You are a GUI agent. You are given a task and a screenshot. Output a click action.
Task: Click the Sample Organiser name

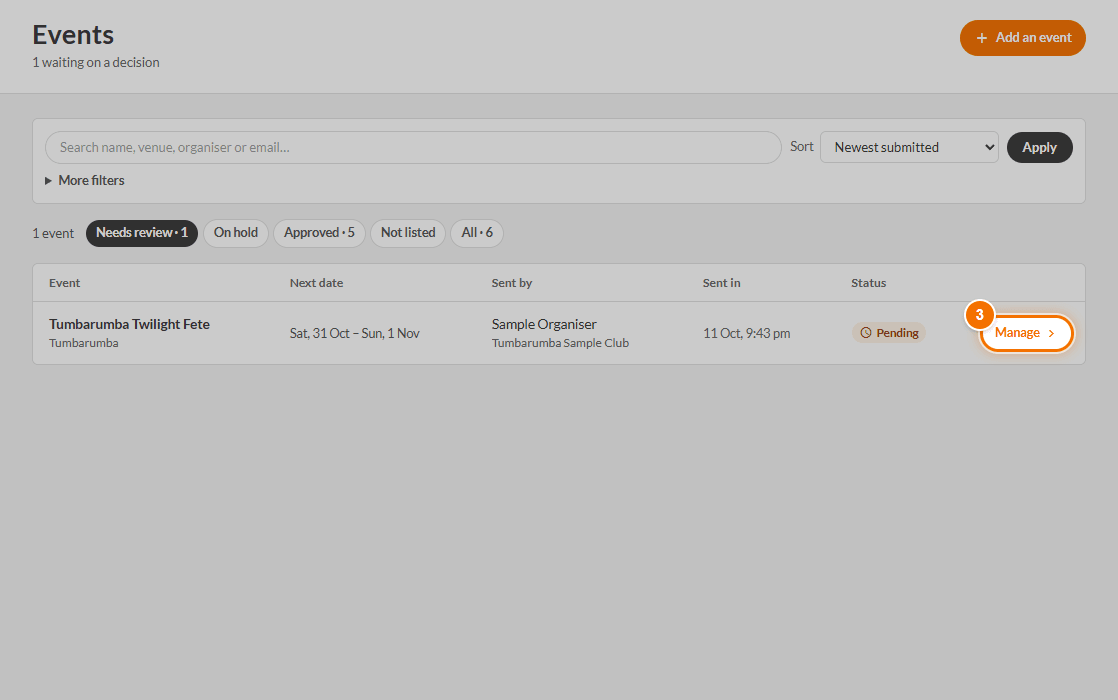pos(544,324)
